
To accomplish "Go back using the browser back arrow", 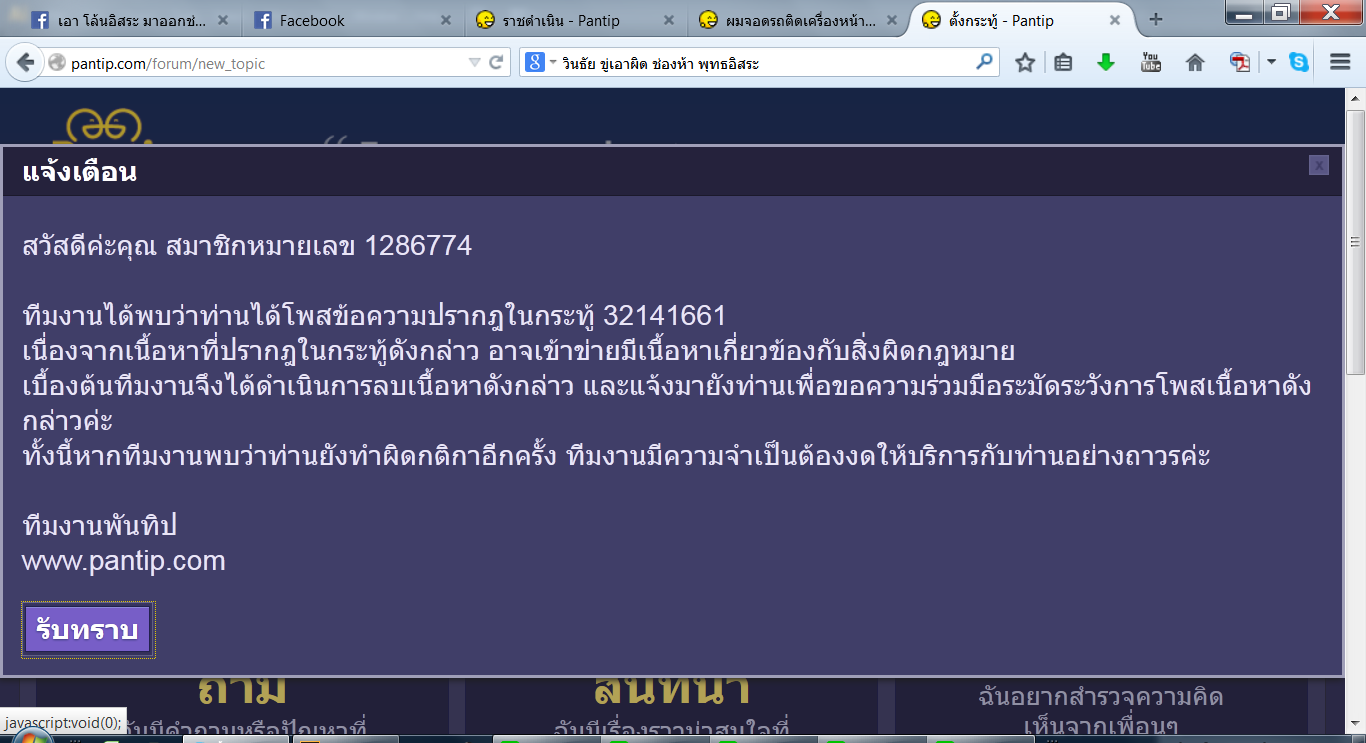I will point(25,62).
